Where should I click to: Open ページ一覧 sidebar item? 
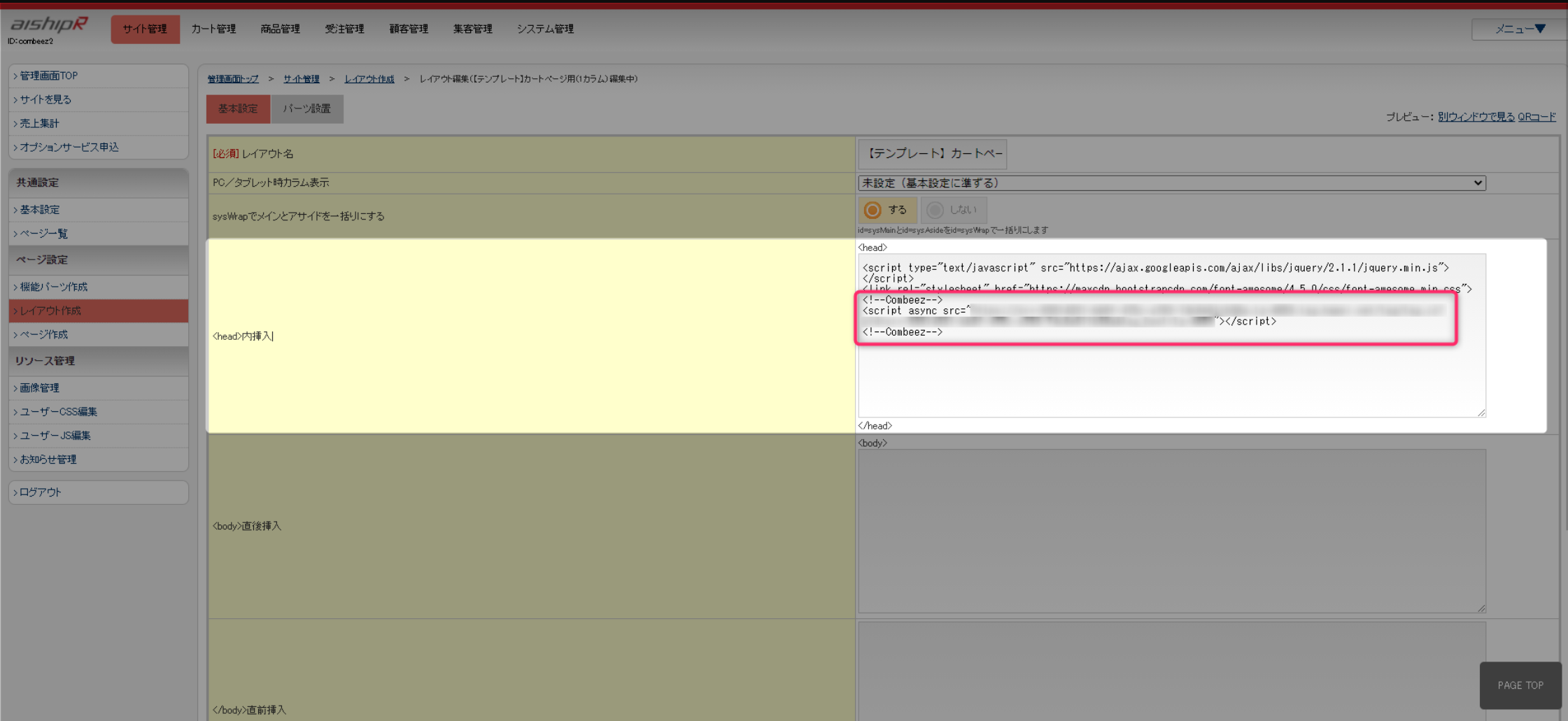(x=99, y=234)
